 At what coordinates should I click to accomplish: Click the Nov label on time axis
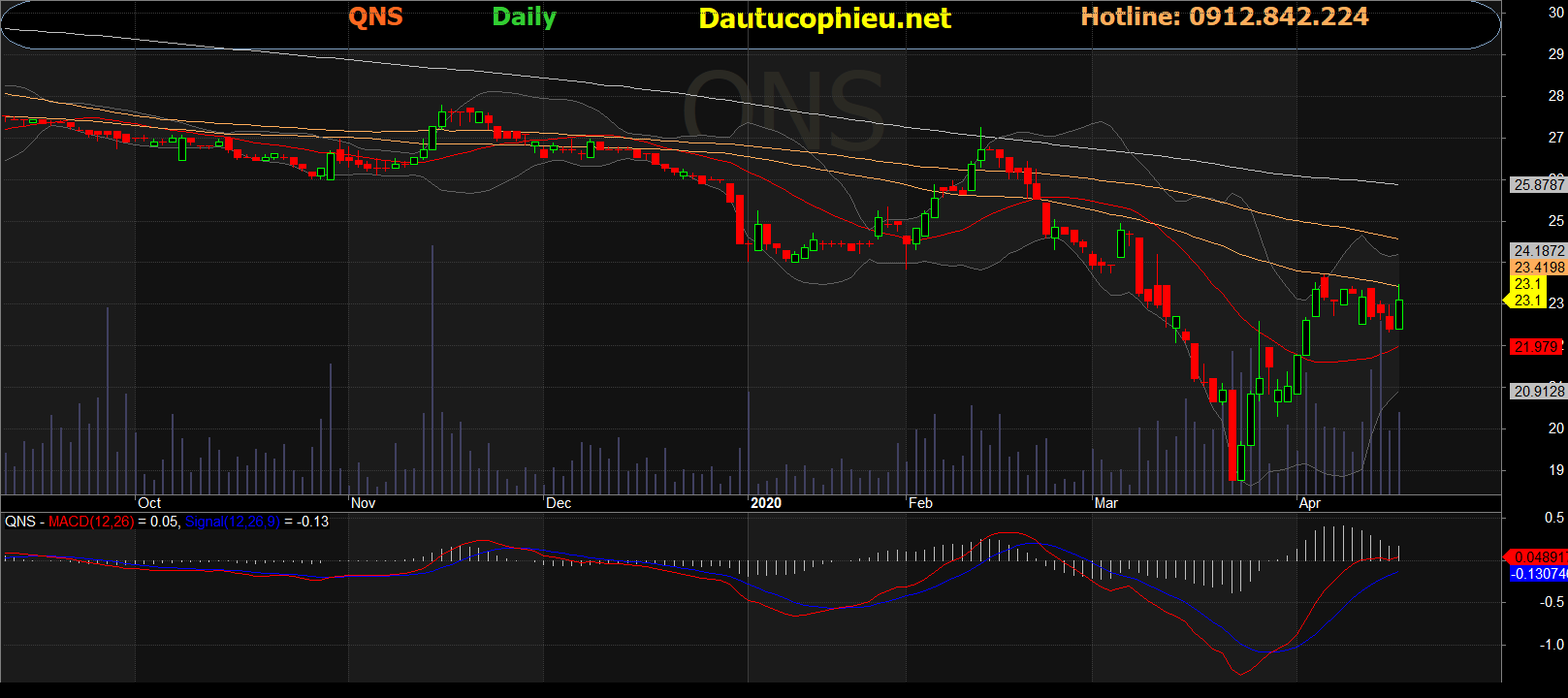tap(363, 503)
